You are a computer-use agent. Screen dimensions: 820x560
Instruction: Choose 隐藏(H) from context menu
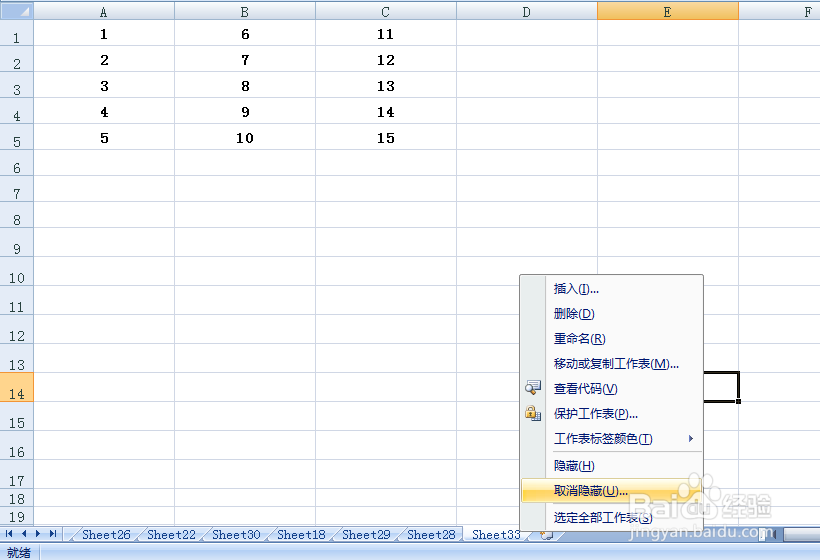coord(612,466)
